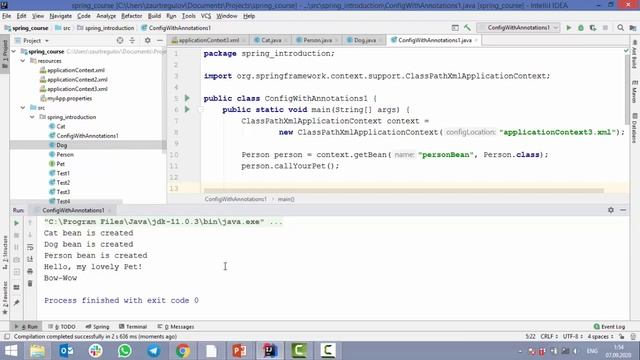This screenshot has height=360, width=640.
Task: Open the Maven side tool window
Action: [634, 92]
